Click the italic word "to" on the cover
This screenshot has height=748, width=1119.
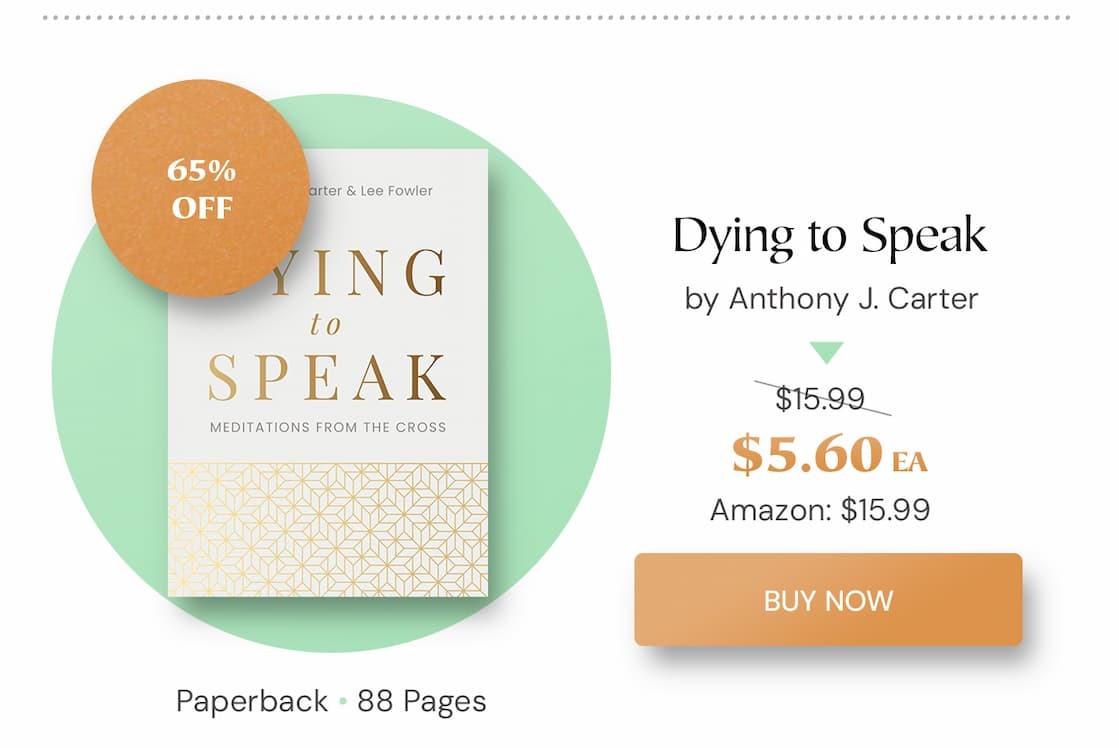pos(325,325)
